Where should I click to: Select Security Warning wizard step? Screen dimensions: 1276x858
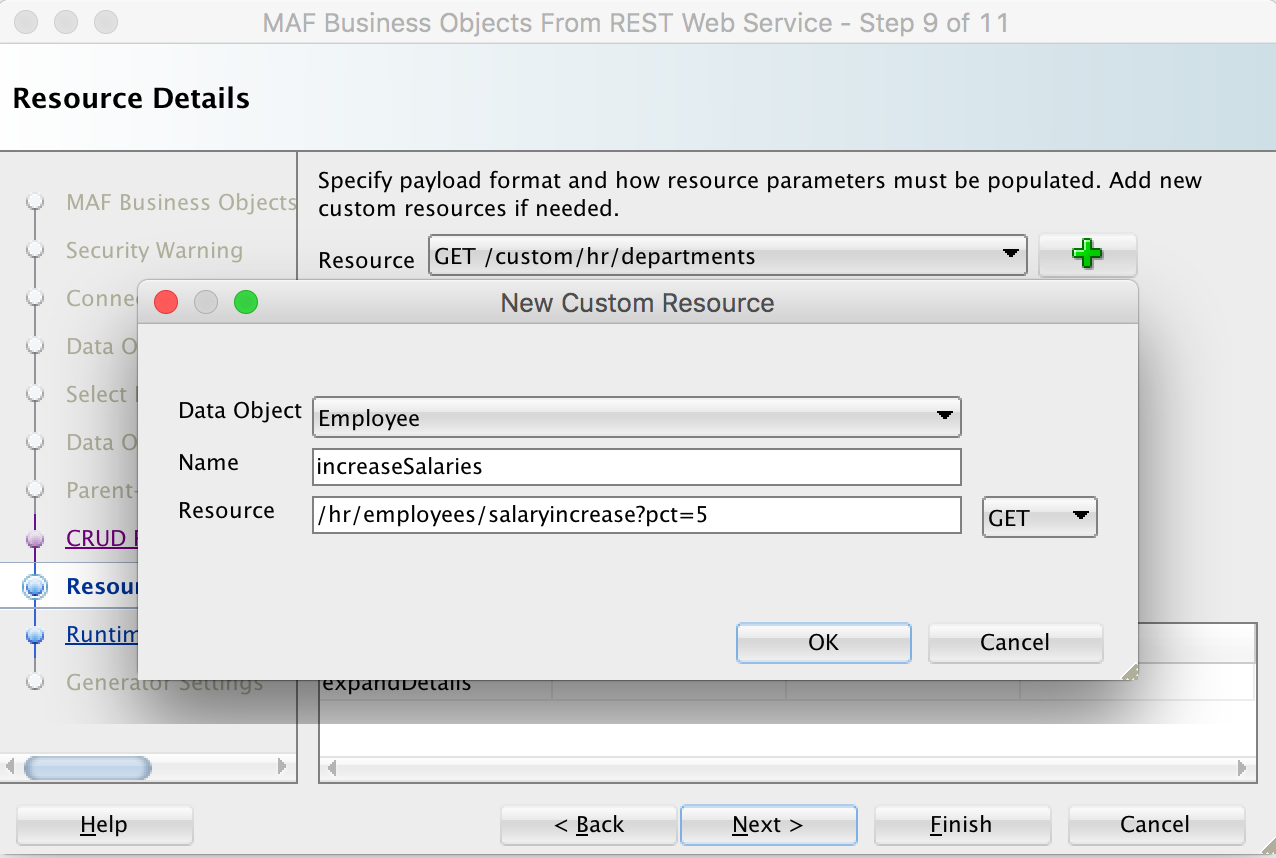point(154,250)
